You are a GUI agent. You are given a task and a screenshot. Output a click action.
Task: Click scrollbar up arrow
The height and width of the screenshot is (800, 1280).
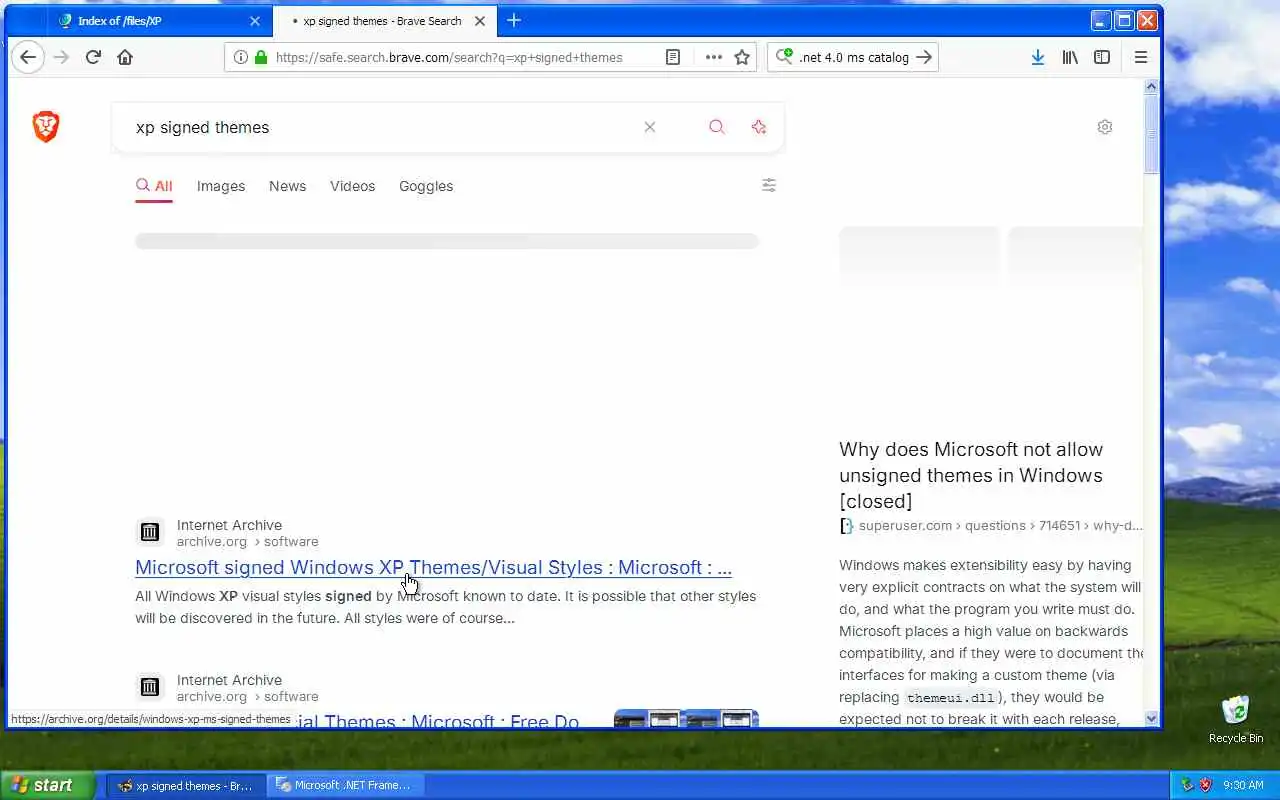1151,87
